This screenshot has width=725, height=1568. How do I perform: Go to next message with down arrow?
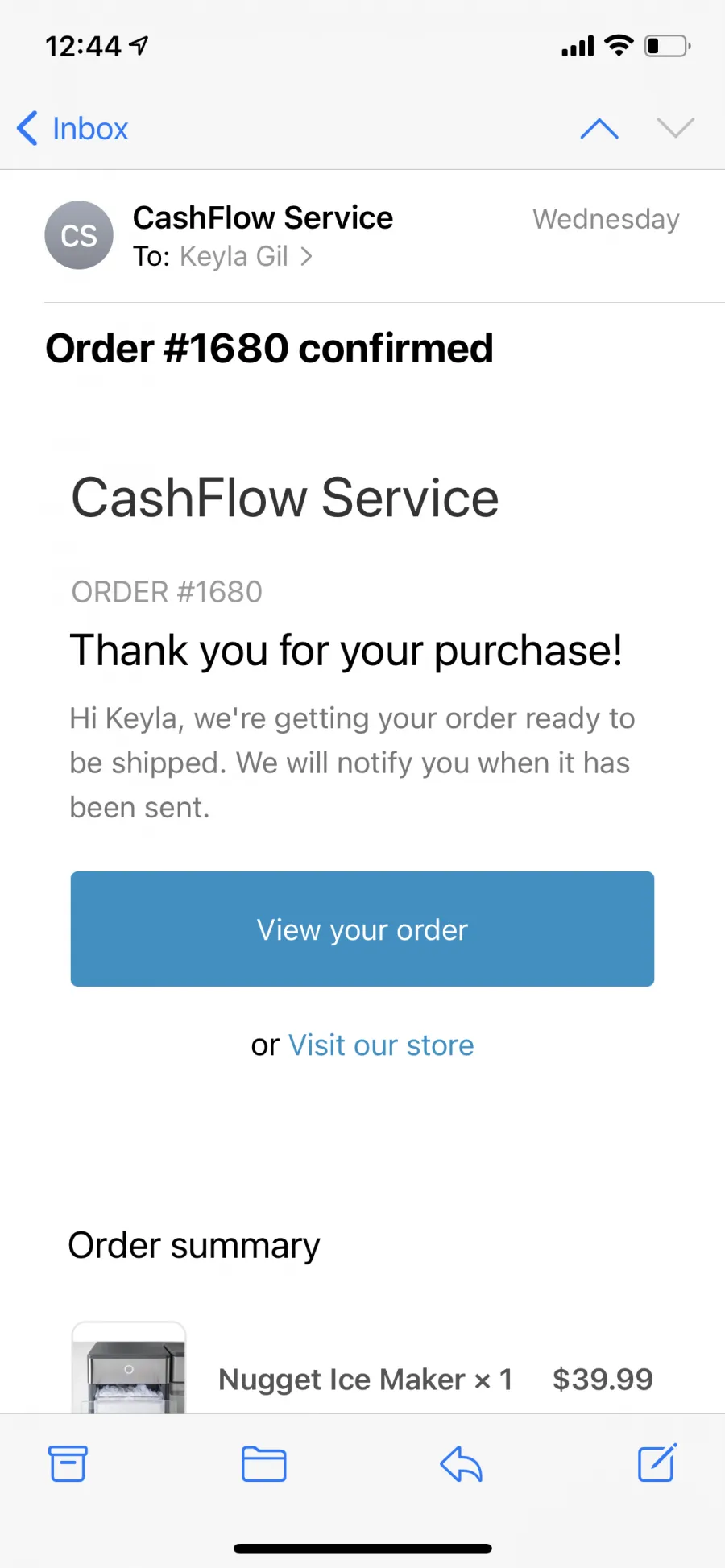click(675, 127)
